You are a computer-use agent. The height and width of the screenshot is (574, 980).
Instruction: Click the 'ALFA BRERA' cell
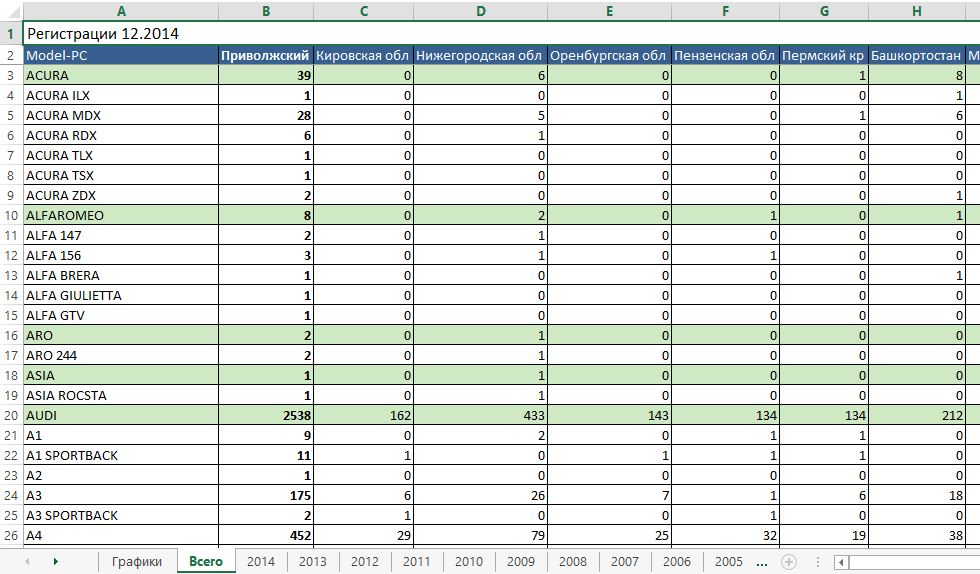pos(121,275)
